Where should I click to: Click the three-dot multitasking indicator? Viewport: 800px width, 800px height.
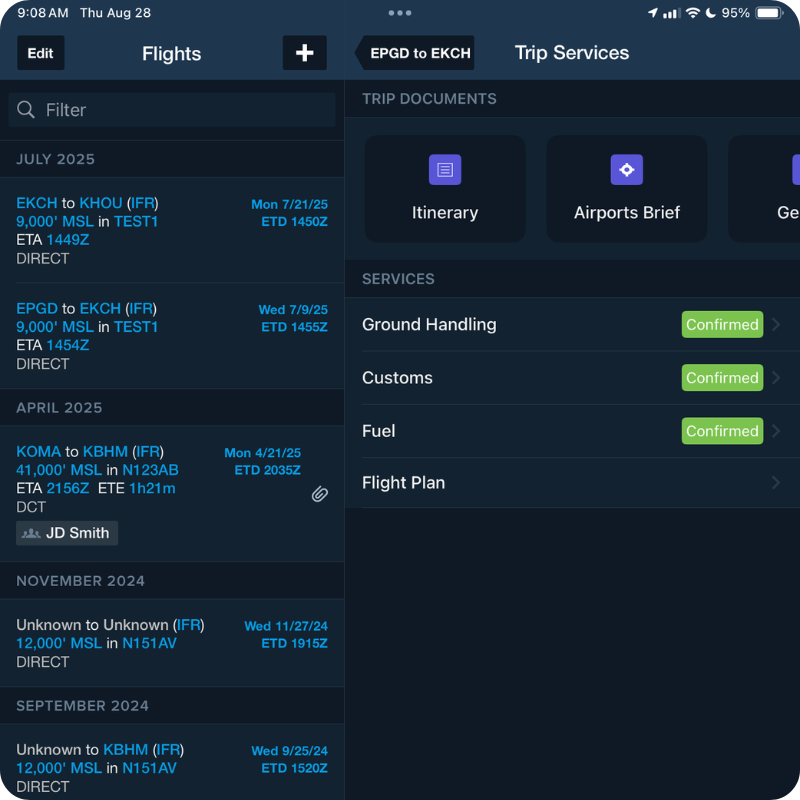tap(400, 13)
